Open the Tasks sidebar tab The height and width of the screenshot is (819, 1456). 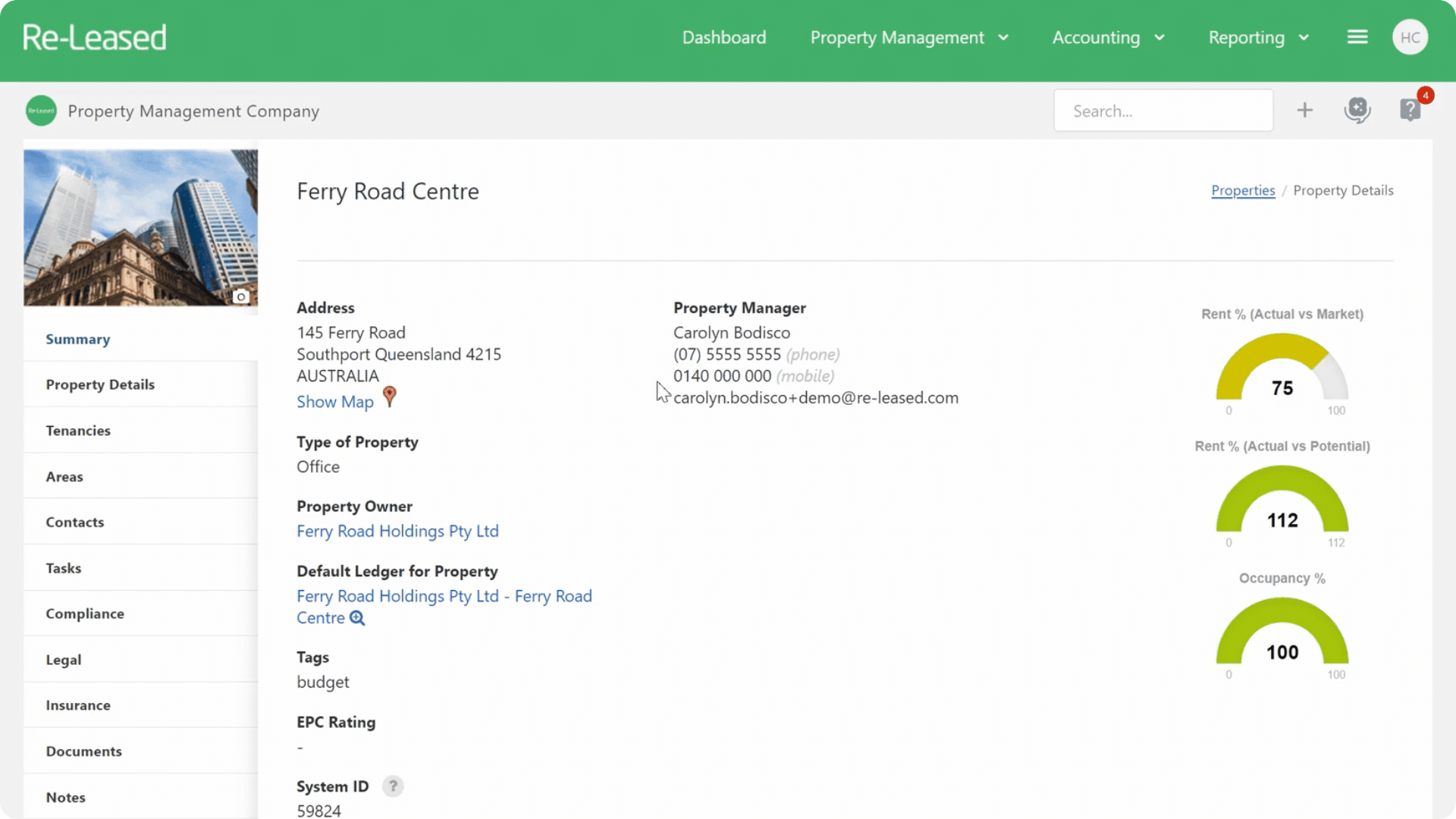[x=141, y=568]
